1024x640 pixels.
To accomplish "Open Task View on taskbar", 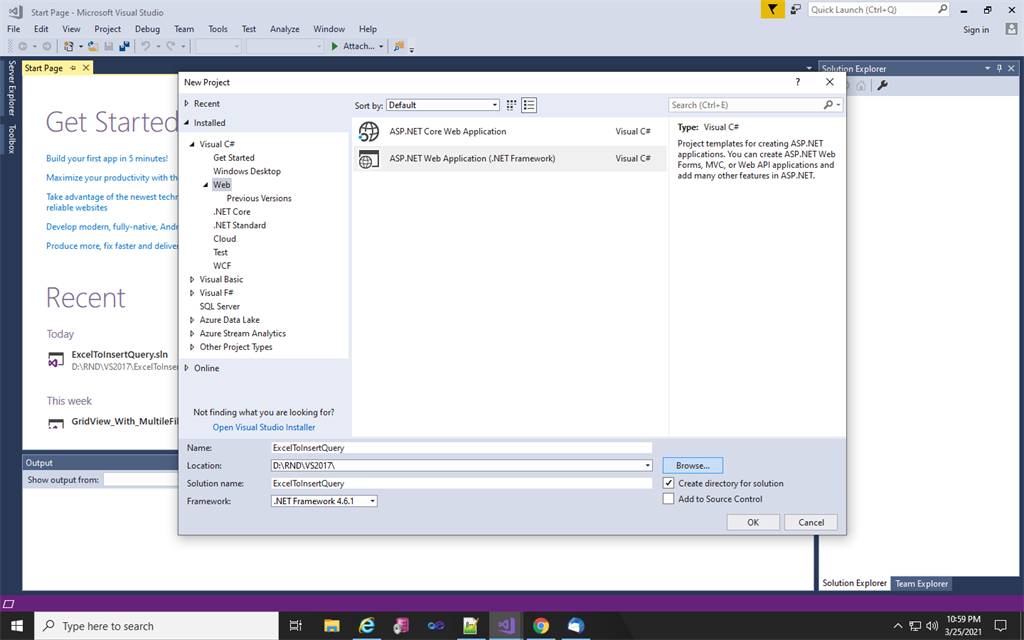I will click(295, 626).
